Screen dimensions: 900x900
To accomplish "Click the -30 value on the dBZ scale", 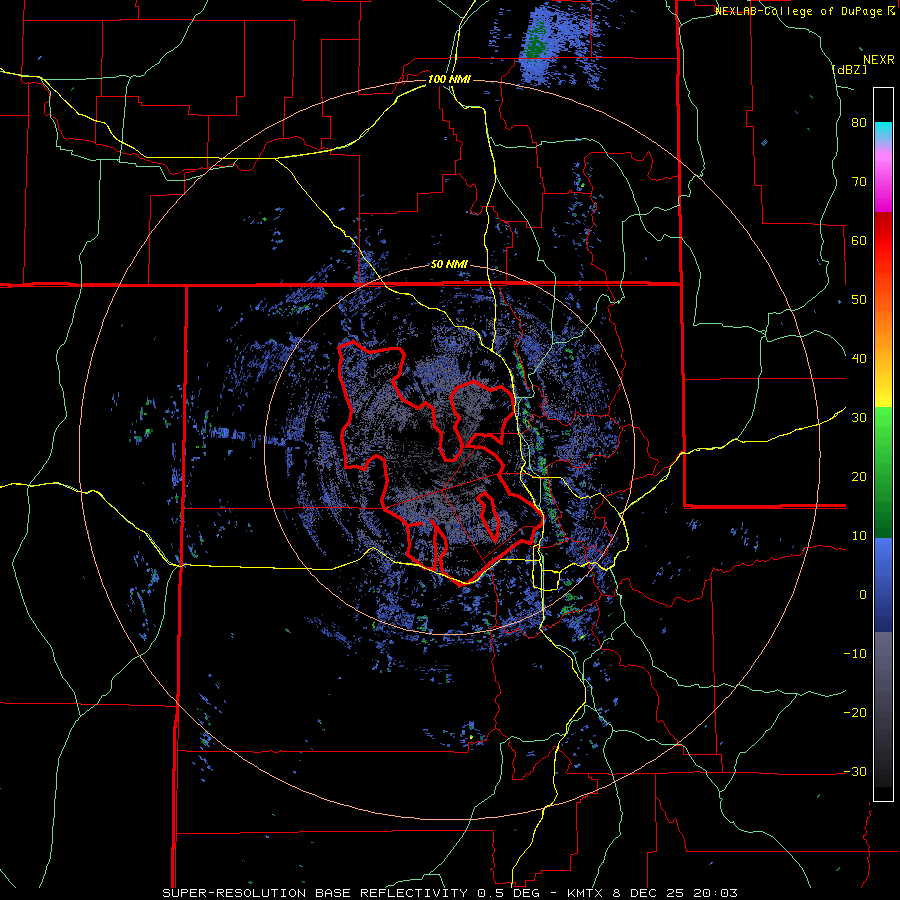I will 855,771.
